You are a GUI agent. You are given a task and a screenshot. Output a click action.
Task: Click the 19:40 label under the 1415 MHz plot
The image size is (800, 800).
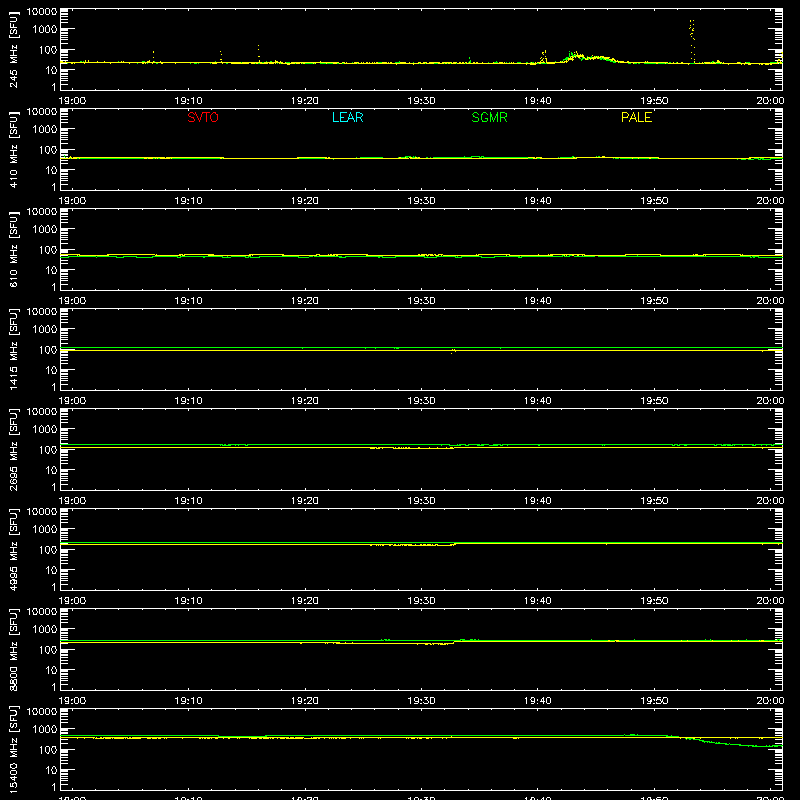pos(537,401)
